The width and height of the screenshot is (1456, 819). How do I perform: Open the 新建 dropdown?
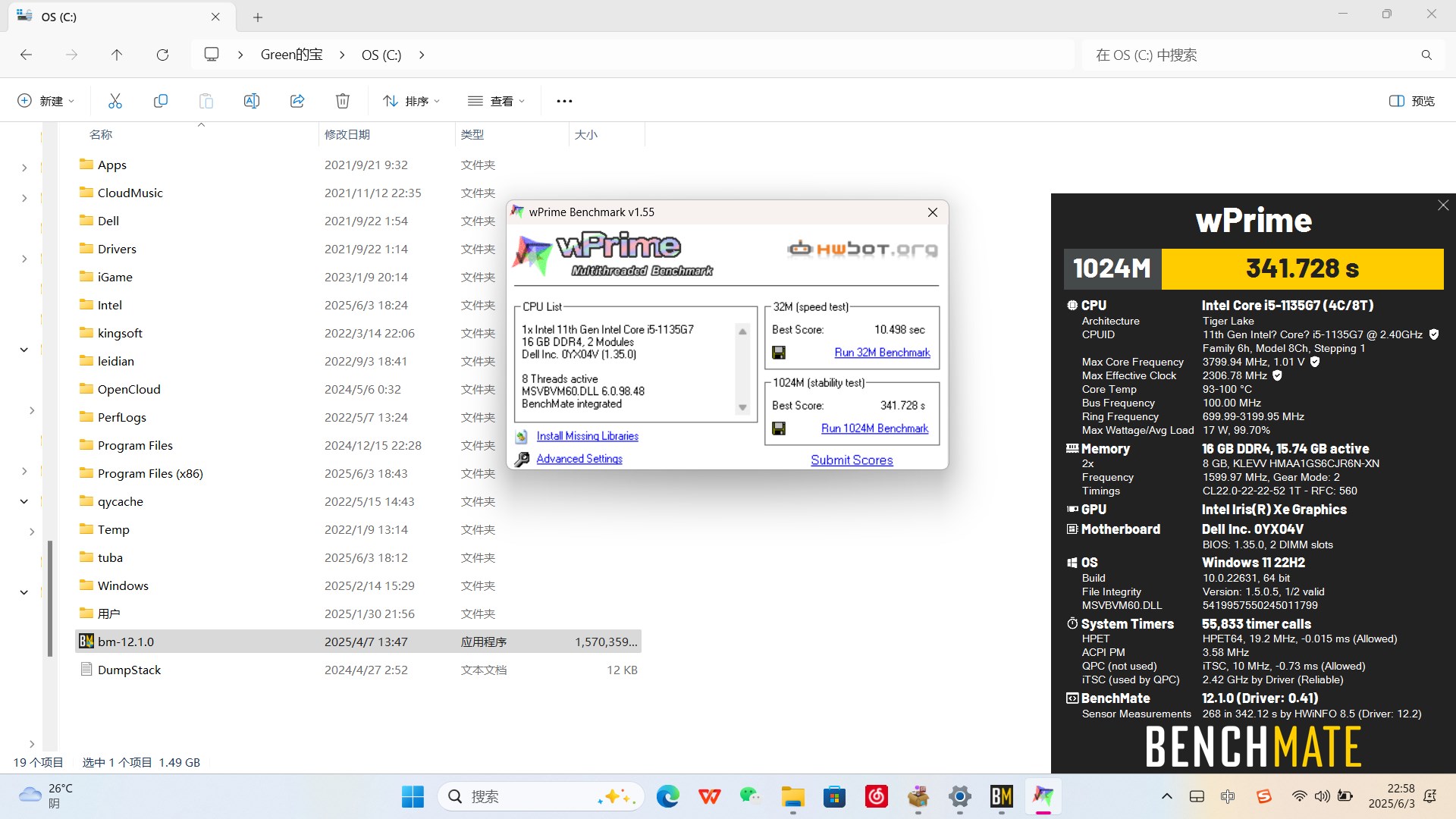pos(46,101)
